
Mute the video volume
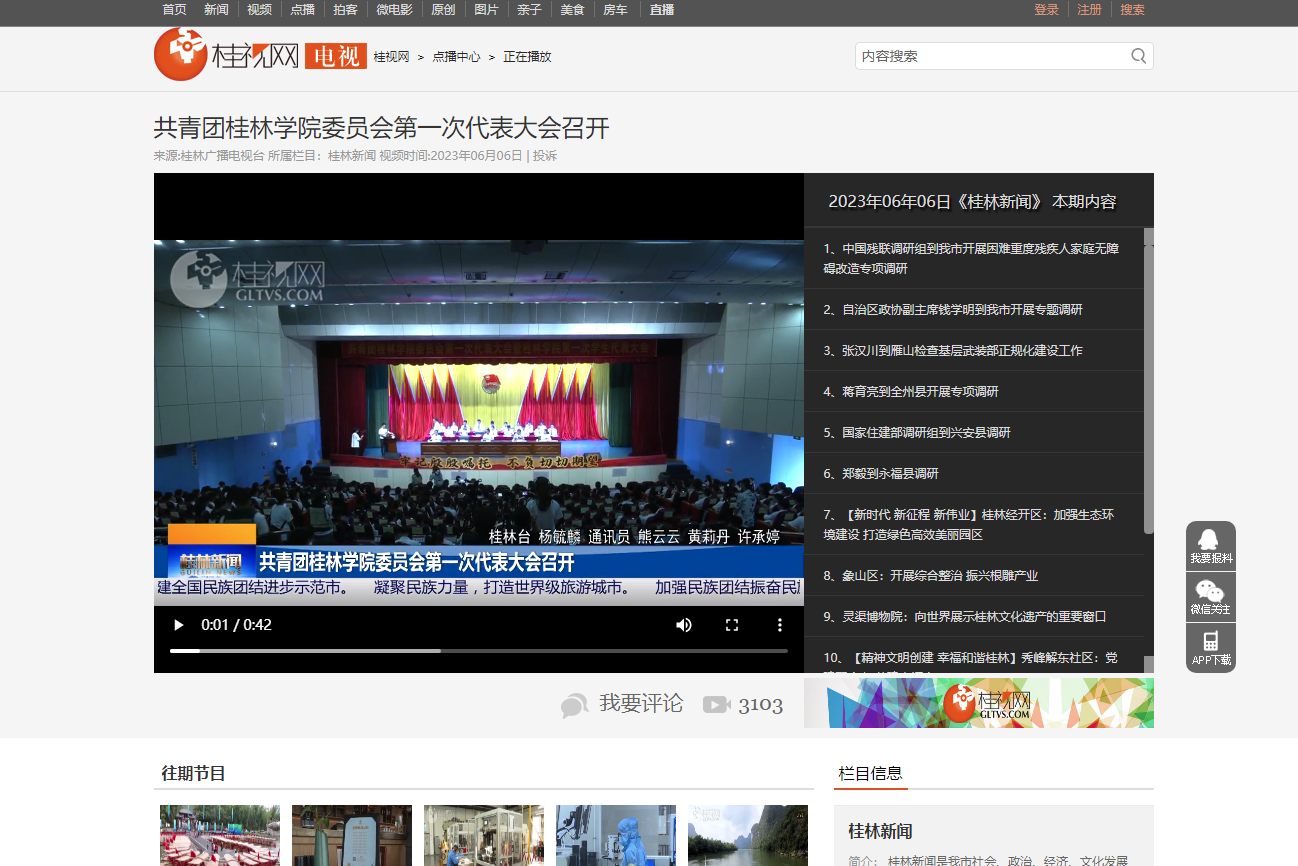684,625
